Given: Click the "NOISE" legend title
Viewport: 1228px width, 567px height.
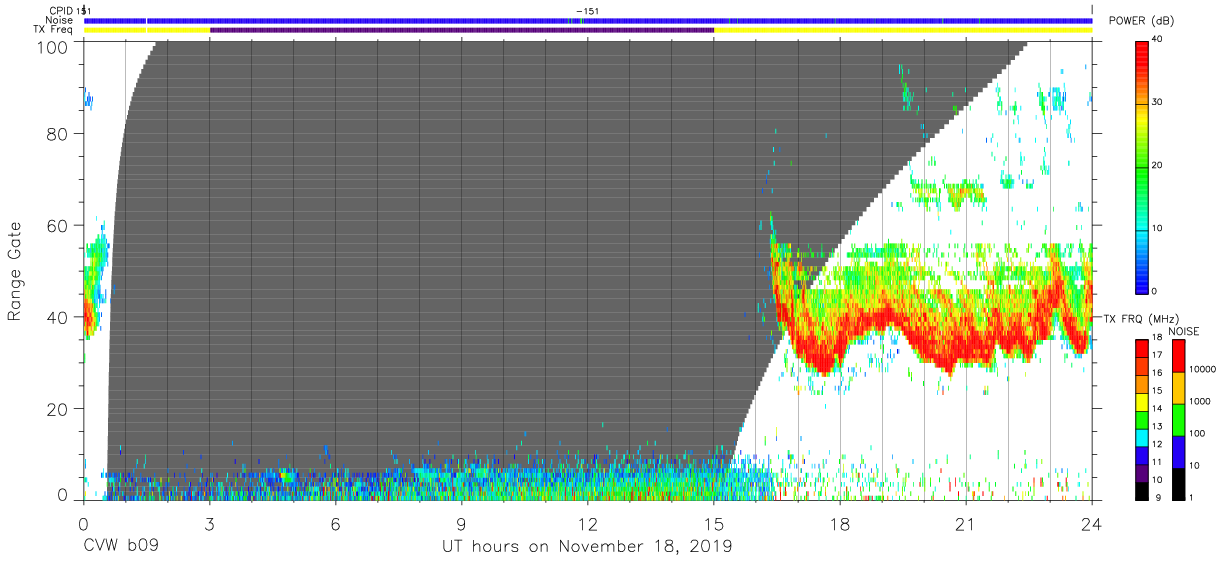Looking at the screenshot, I should pyautogui.click(x=1185, y=331).
